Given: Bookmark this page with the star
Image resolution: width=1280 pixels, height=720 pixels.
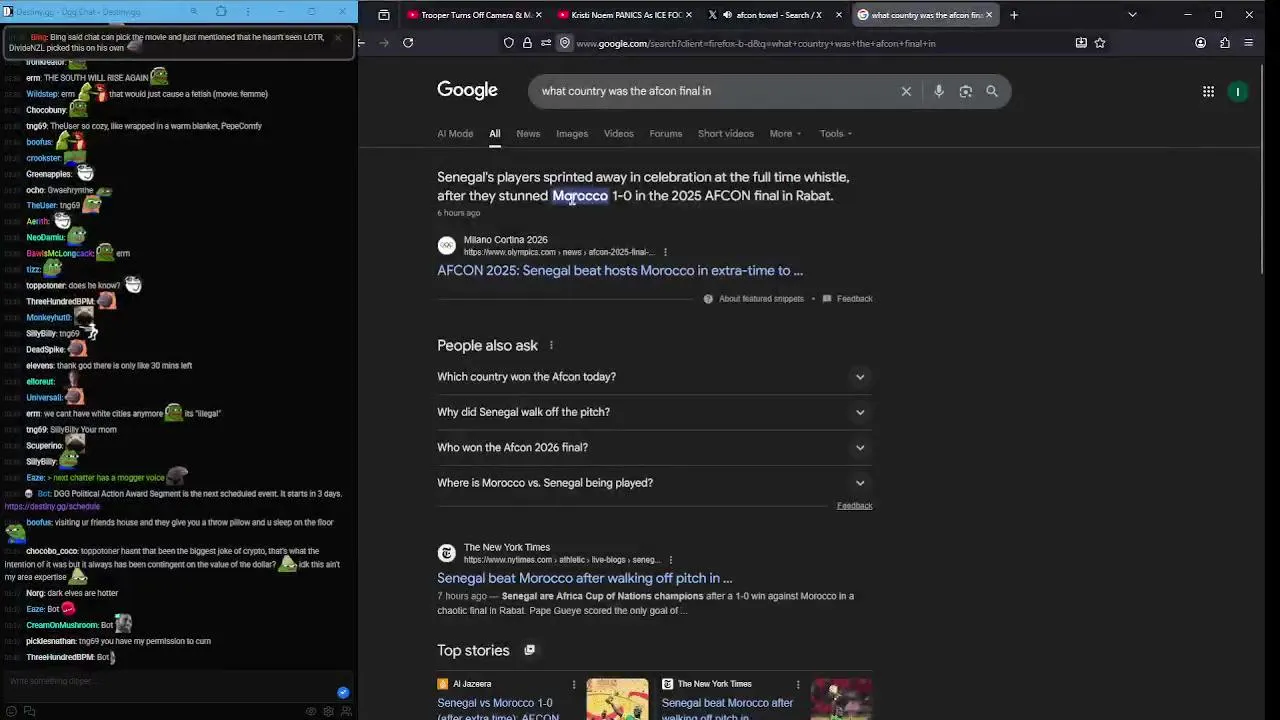Looking at the screenshot, I should pos(1099,43).
